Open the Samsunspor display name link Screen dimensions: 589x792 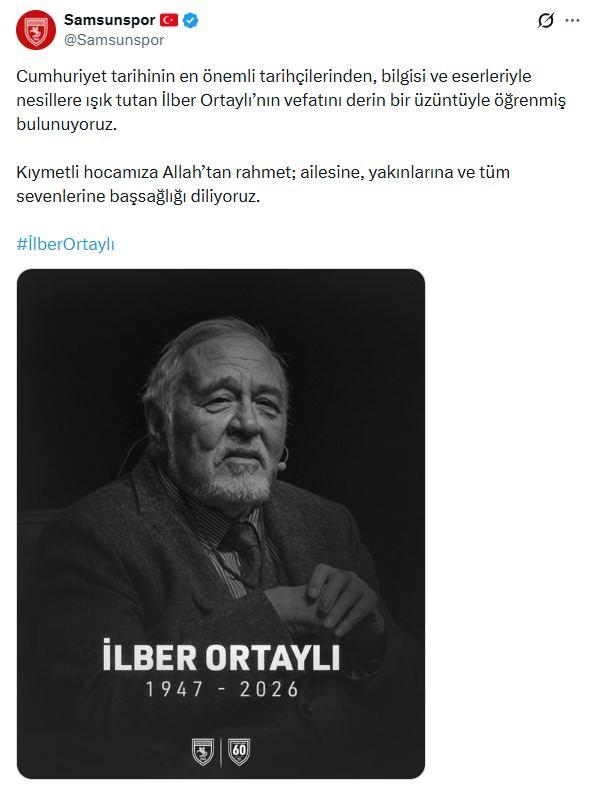point(110,20)
